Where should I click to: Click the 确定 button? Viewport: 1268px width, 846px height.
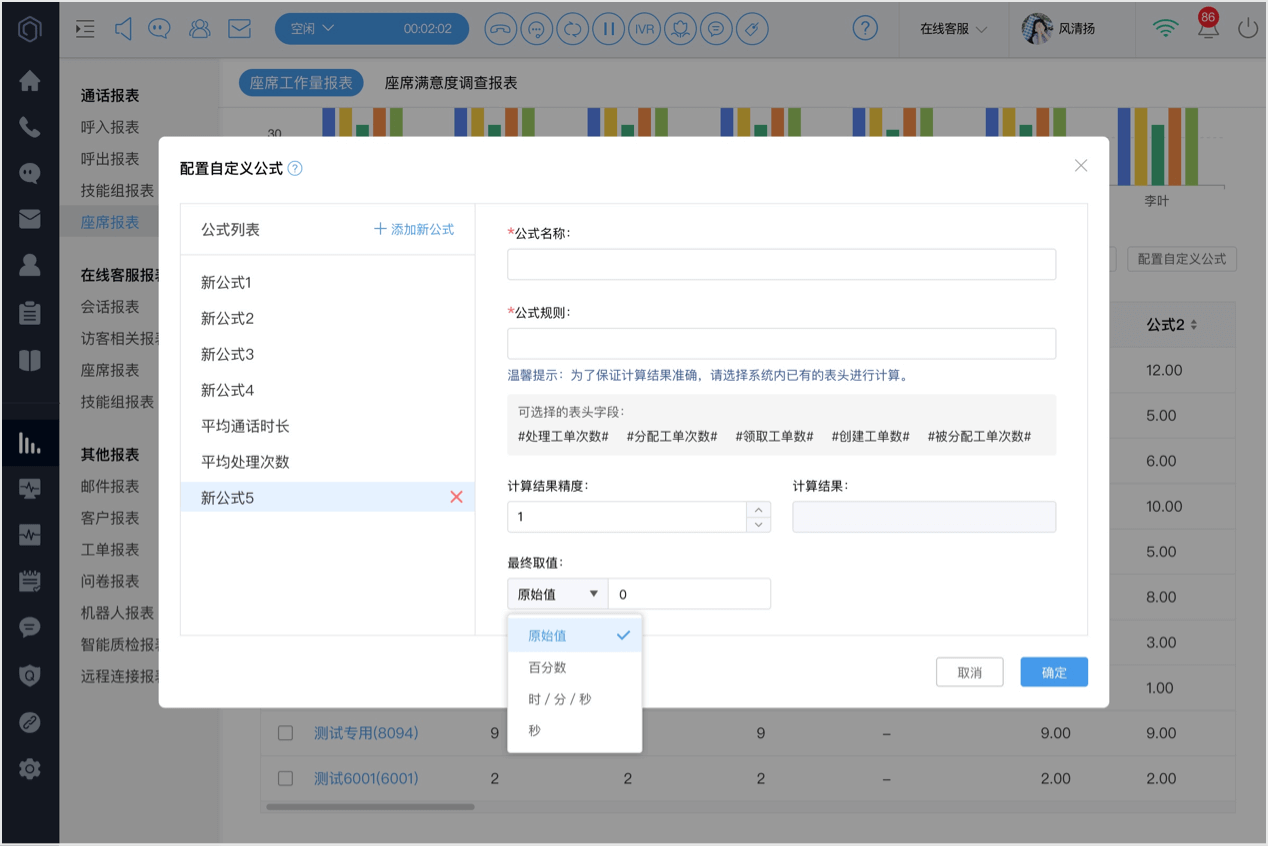[1054, 672]
